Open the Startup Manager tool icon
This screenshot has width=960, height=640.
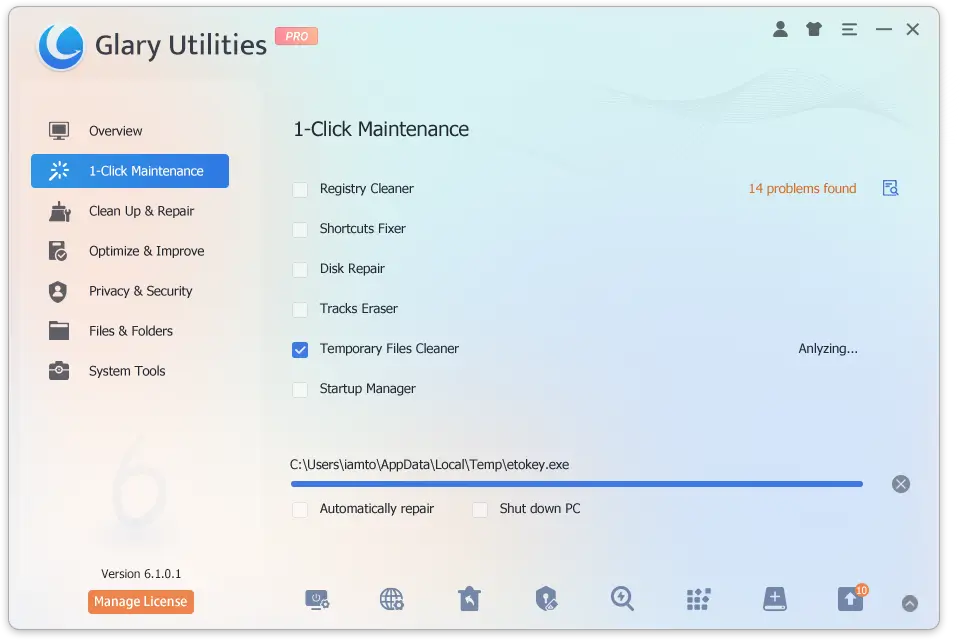tap(318, 598)
